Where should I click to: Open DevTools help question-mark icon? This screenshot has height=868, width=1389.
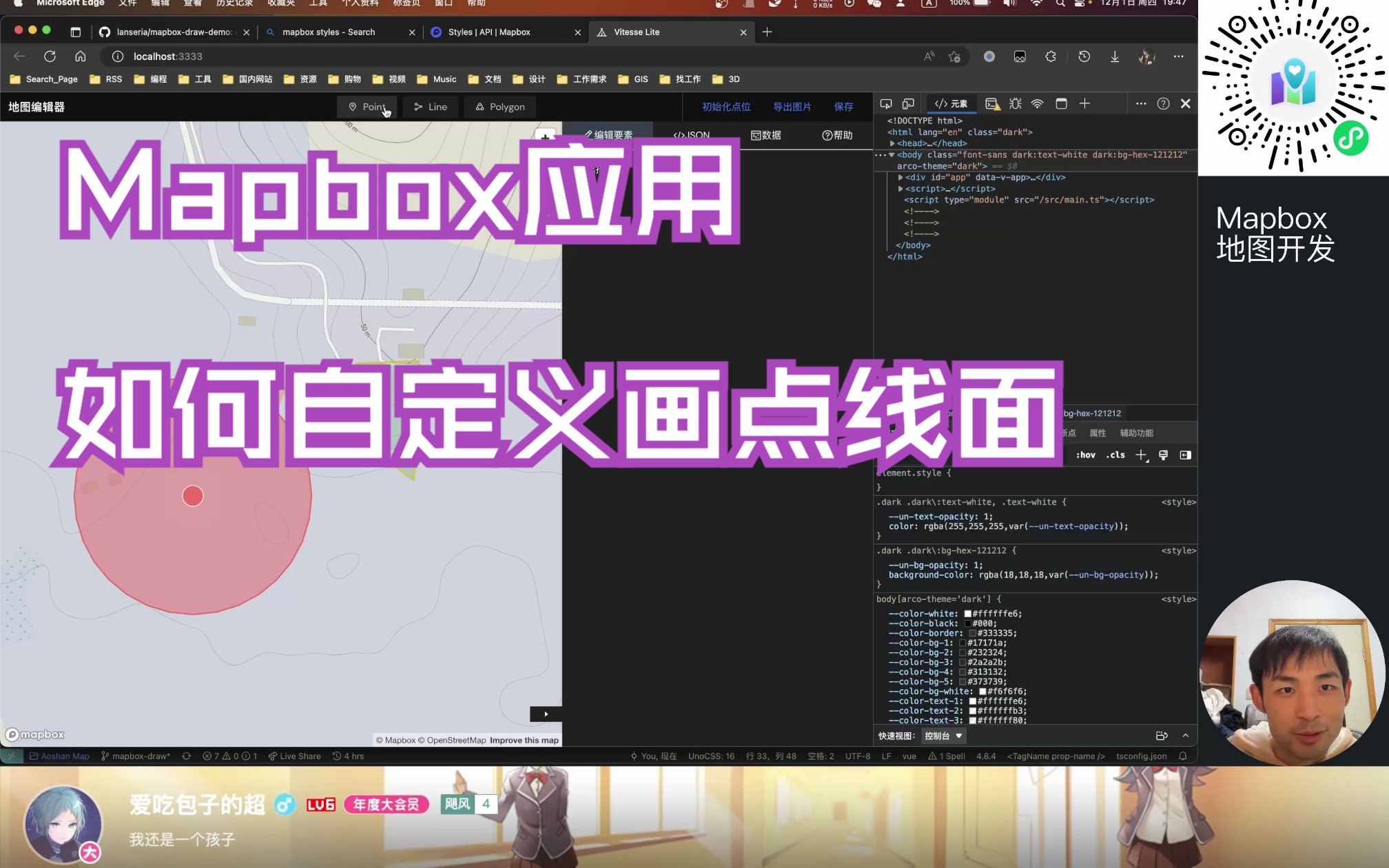coord(1163,103)
